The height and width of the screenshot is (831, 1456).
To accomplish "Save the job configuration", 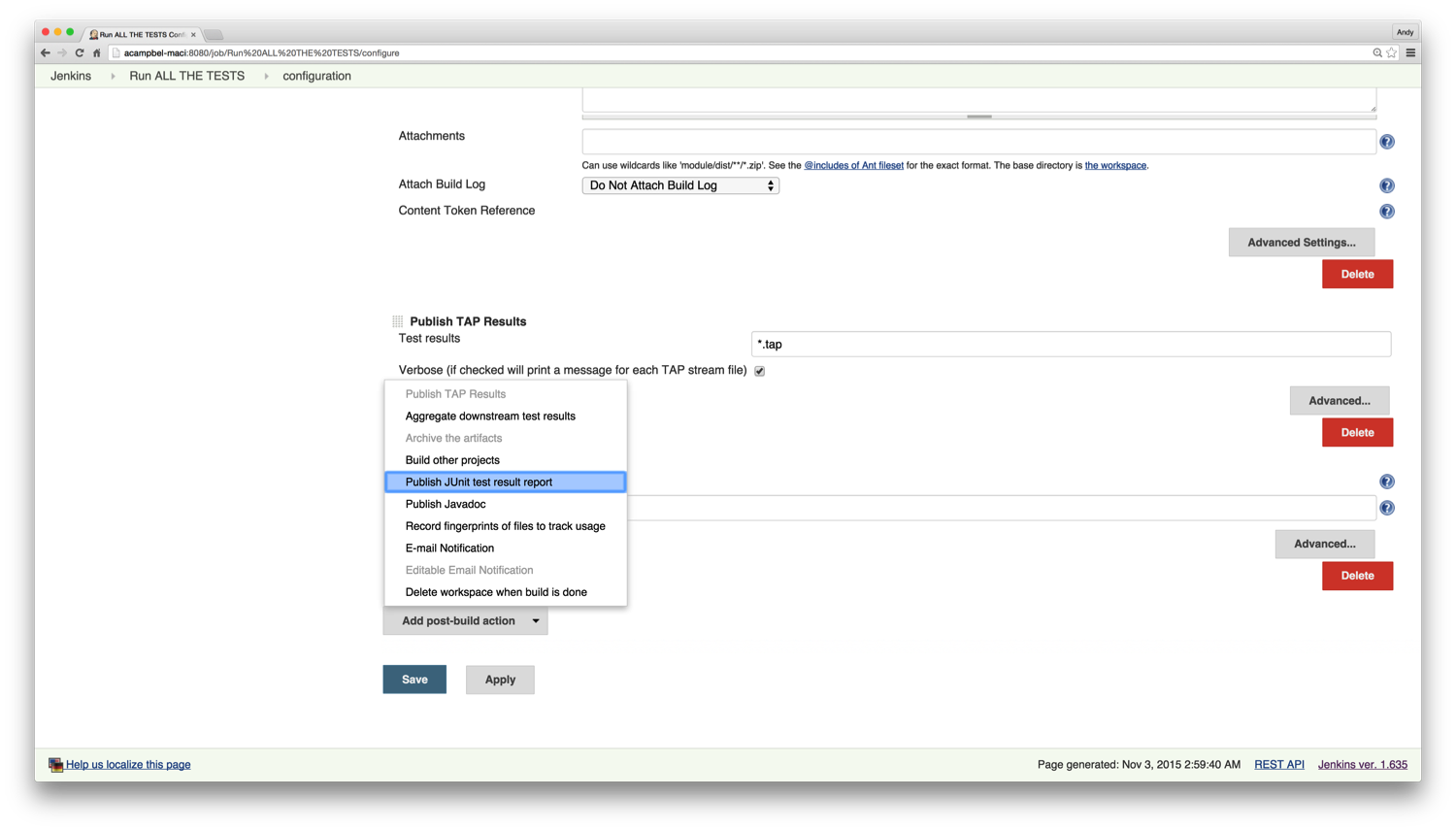I will click(x=414, y=680).
